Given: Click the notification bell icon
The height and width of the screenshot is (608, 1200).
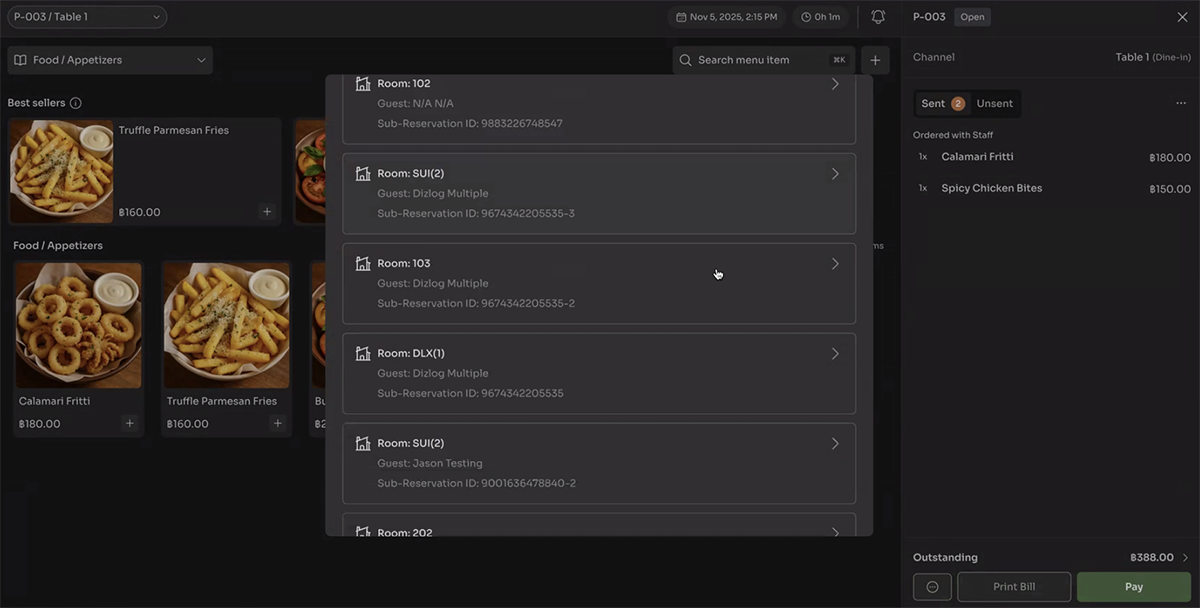Looking at the screenshot, I should (878, 17).
